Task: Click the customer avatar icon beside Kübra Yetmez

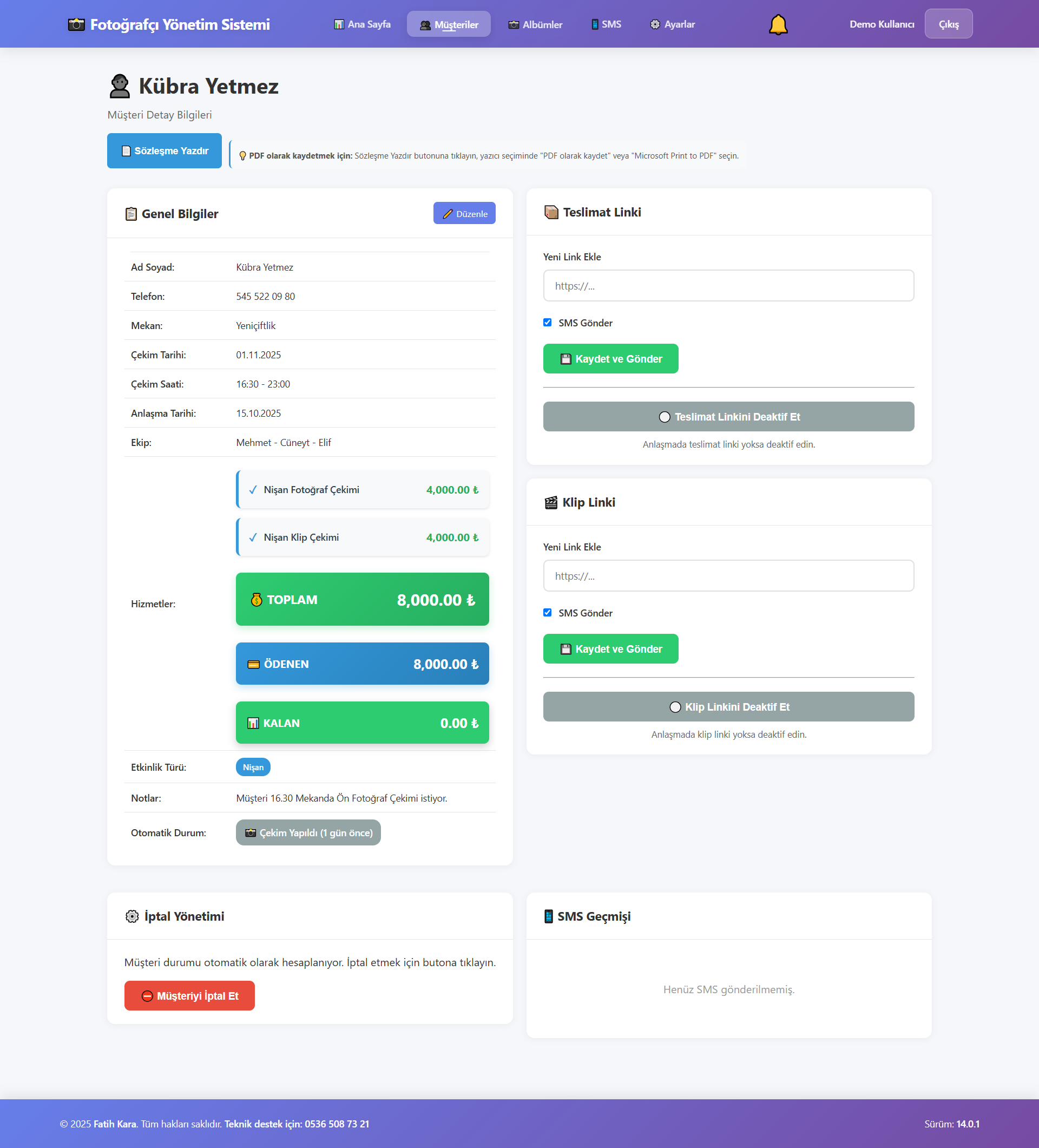Action: point(120,86)
